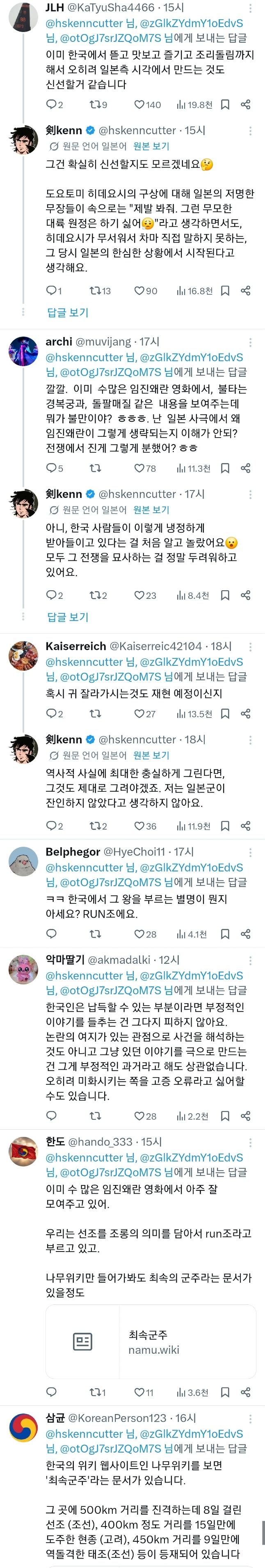Open more options on 삼균's tweet
The height and width of the screenshot is (1568, 265).
pyautogui.click(x=250, y=1419)
